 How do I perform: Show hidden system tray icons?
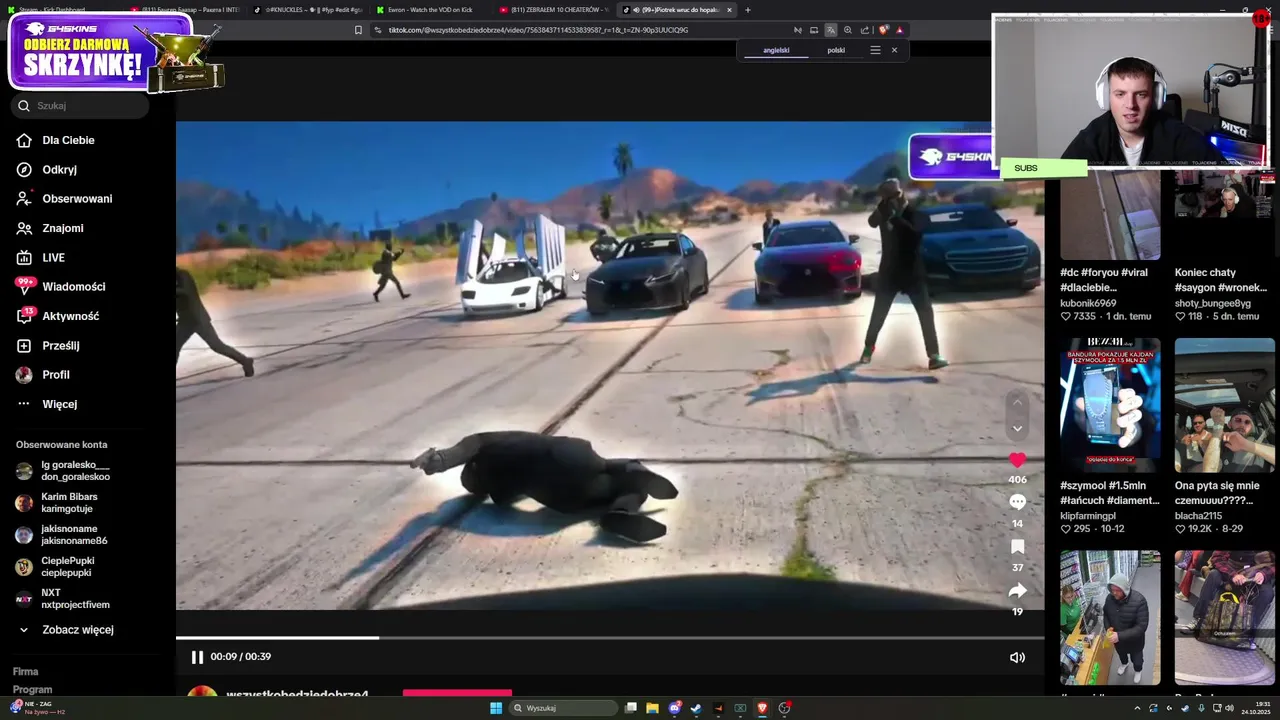(x=1137, y=708)
